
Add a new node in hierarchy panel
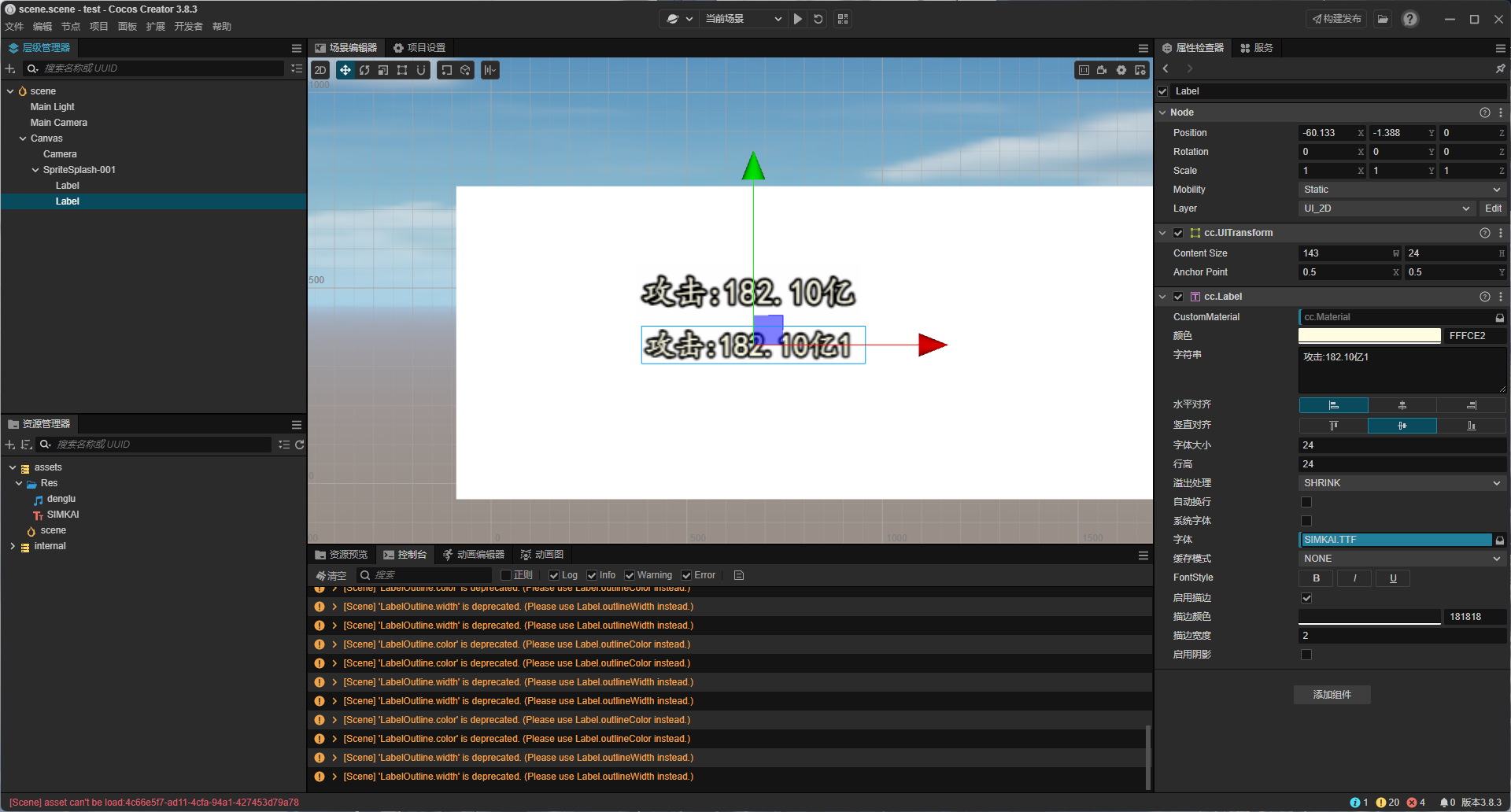10,68
